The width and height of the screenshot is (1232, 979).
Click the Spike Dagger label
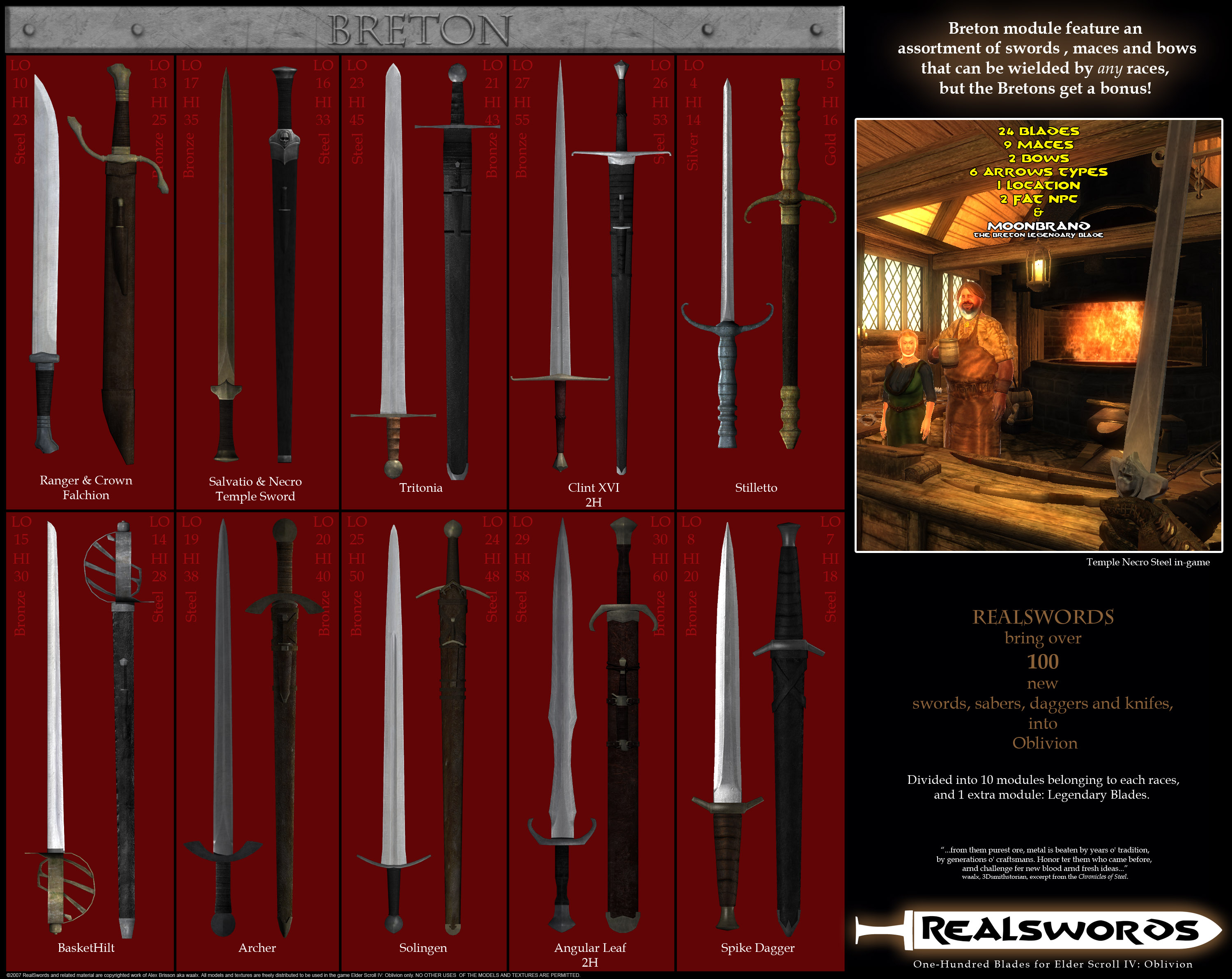pyautogui.click(x=757, y=947)
